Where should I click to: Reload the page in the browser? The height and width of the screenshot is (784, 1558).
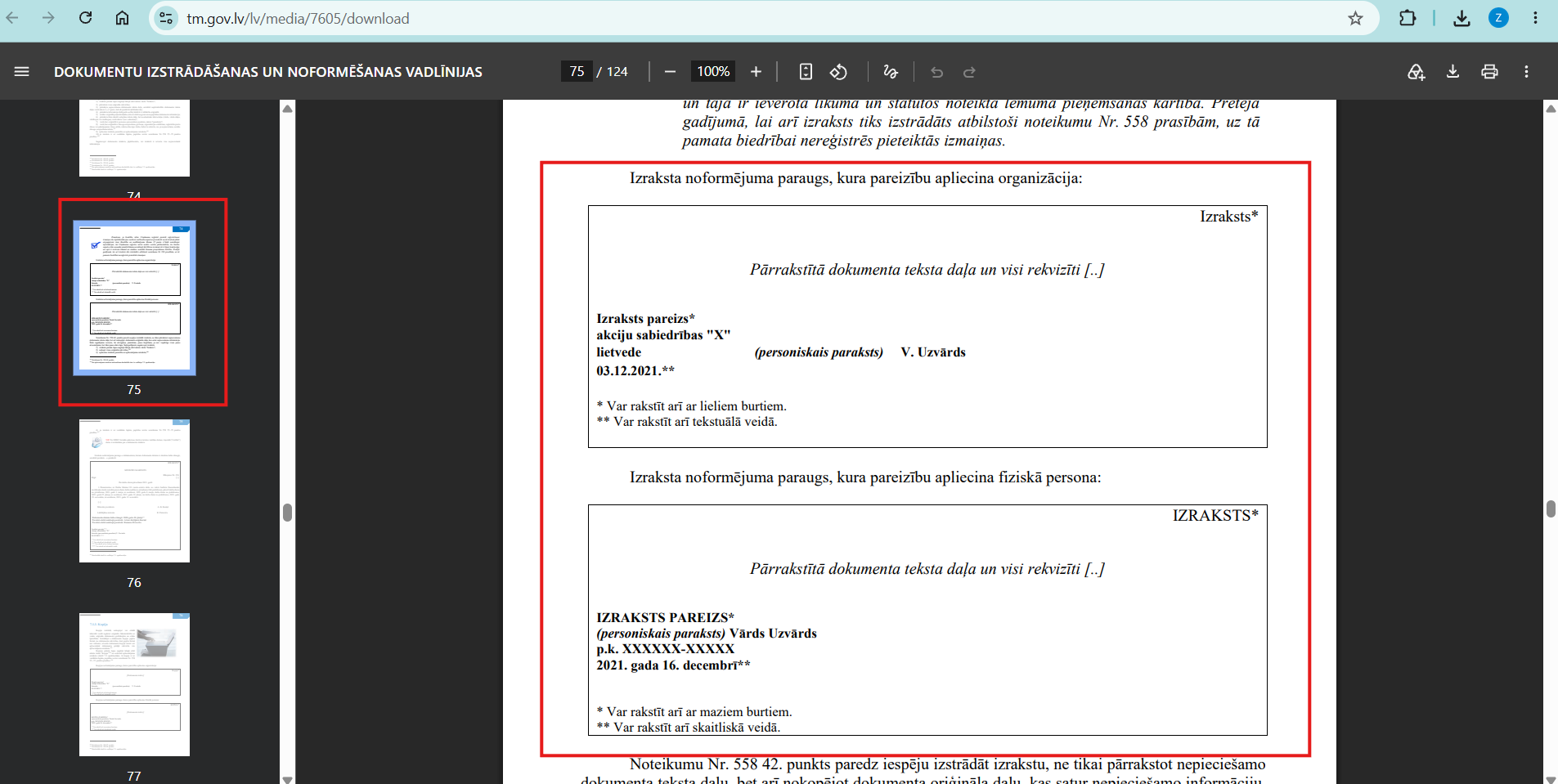pos(85,18)
